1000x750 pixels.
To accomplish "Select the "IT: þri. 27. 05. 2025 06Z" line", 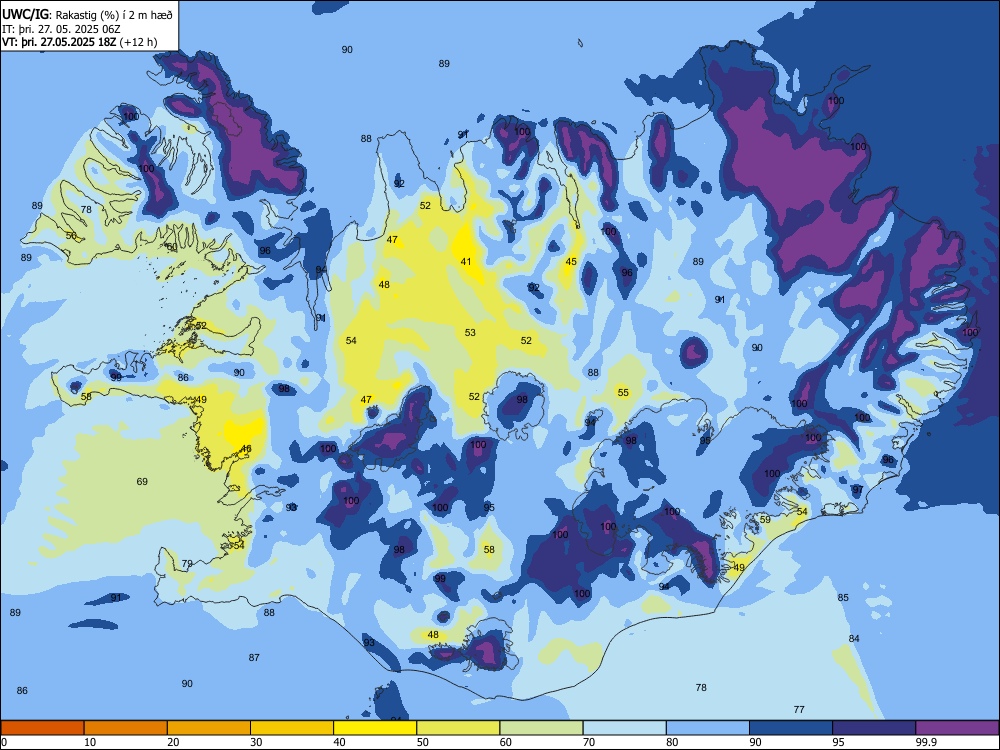I will pos(61,29).
